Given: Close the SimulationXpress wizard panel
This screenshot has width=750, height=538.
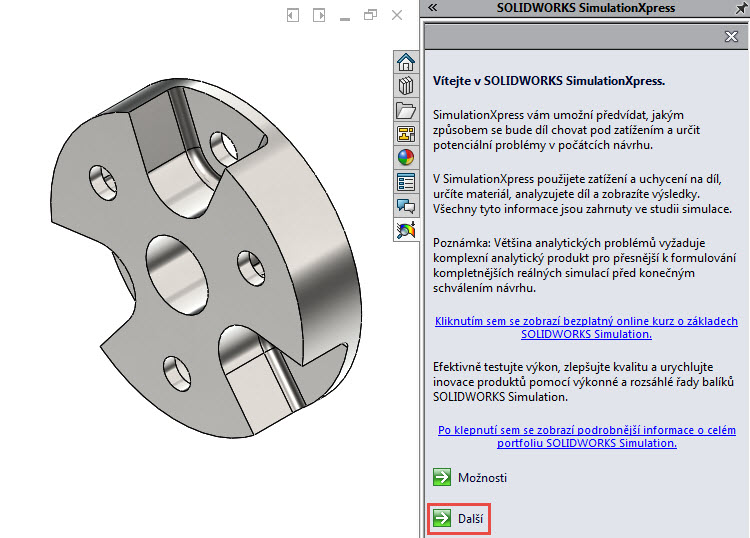Looking at the screenshot, I should (731, 36).
